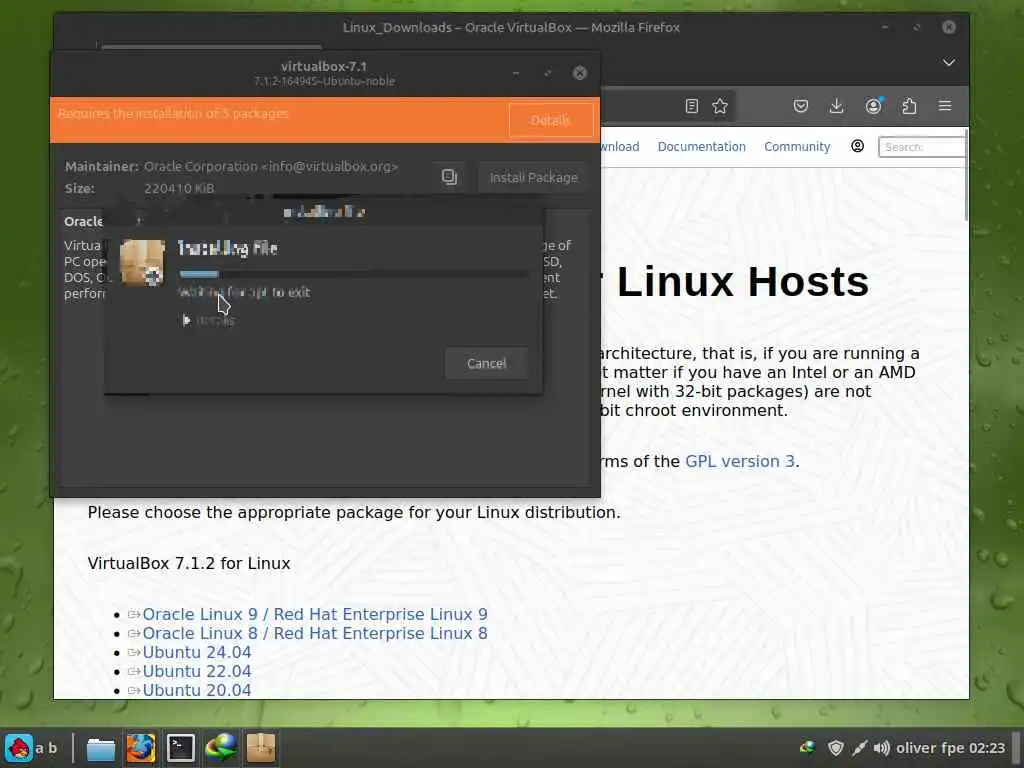Bookmark this page with star icon
The height and width of the screenshot is (768, 1024).
(720, 106)
